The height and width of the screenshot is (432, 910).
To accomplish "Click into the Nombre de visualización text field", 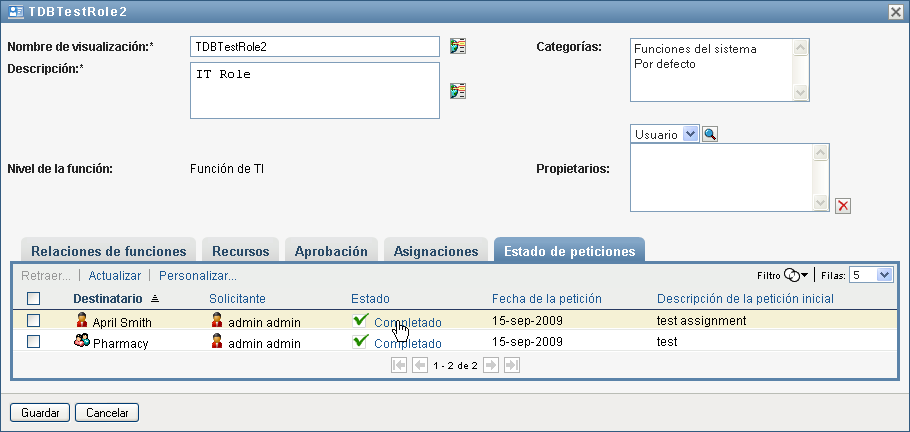I will tap(314, 46).
